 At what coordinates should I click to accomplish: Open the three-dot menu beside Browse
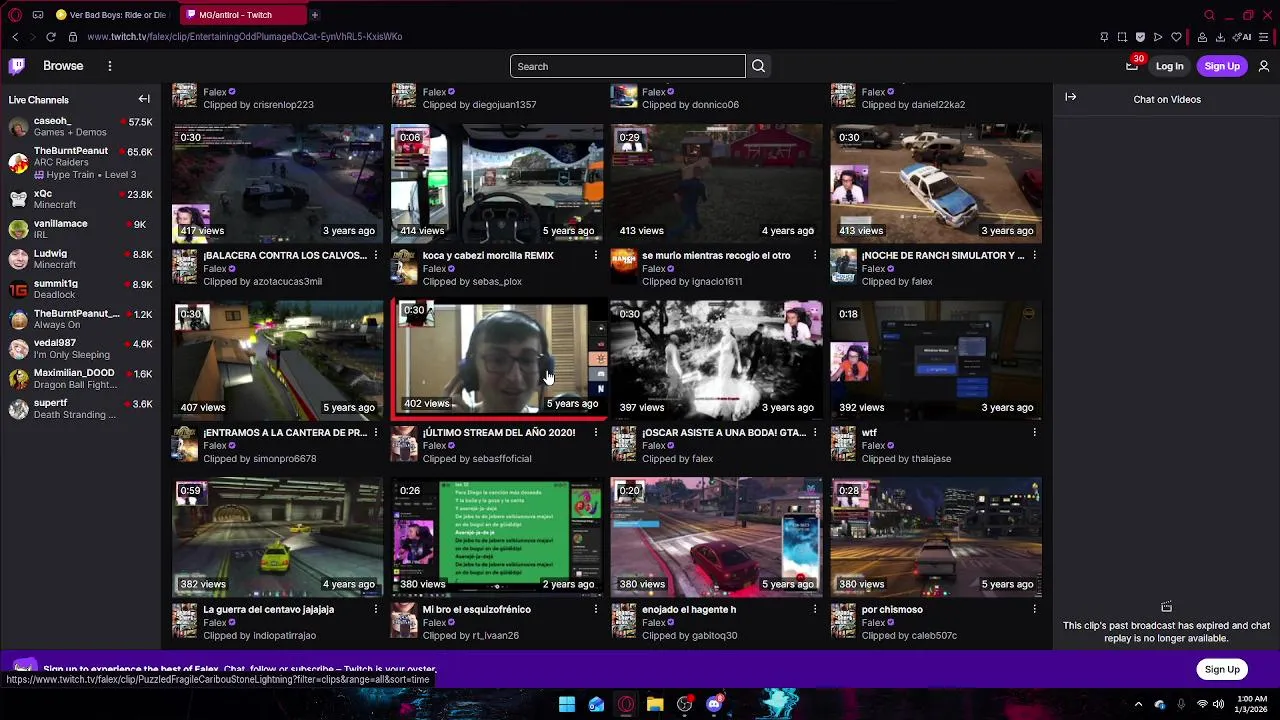(110, 66)
